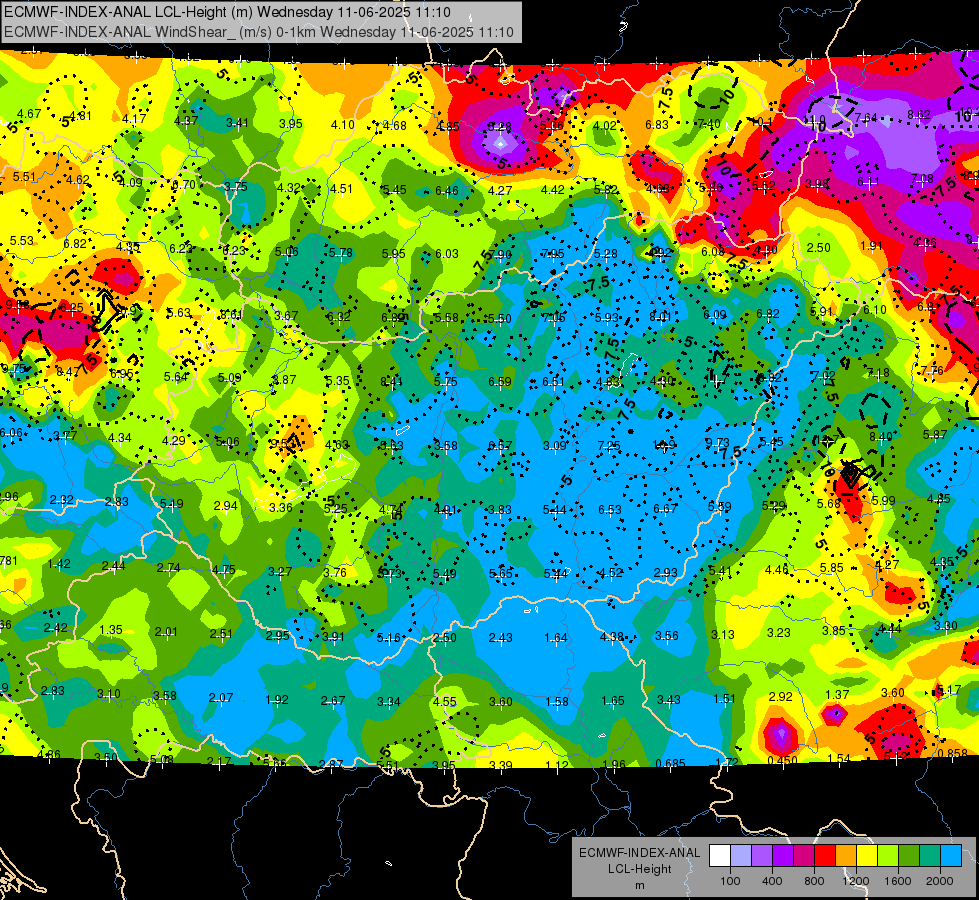979x900 pixels.
Task: Select the number 4.52 on the map
Action: 610,573
